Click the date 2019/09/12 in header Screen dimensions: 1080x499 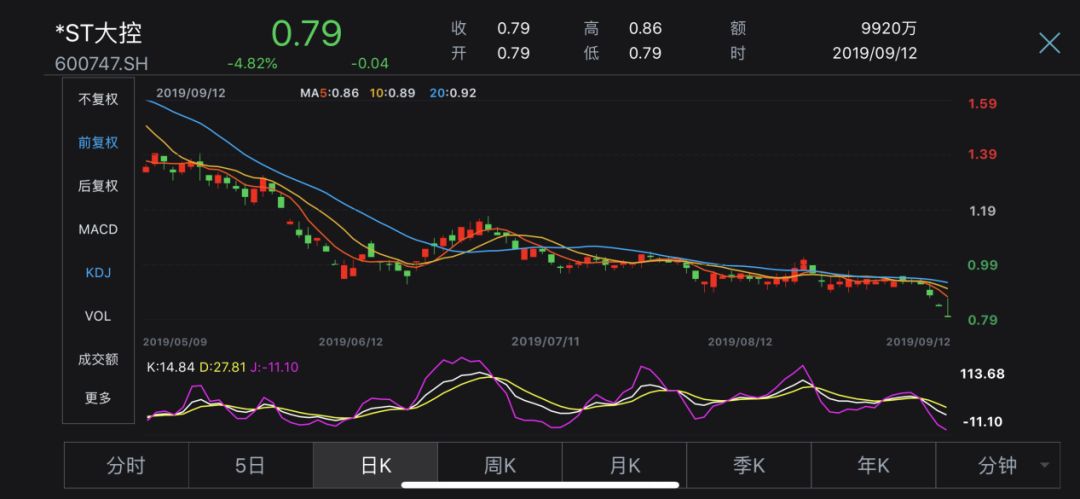[x=875, y=53]
